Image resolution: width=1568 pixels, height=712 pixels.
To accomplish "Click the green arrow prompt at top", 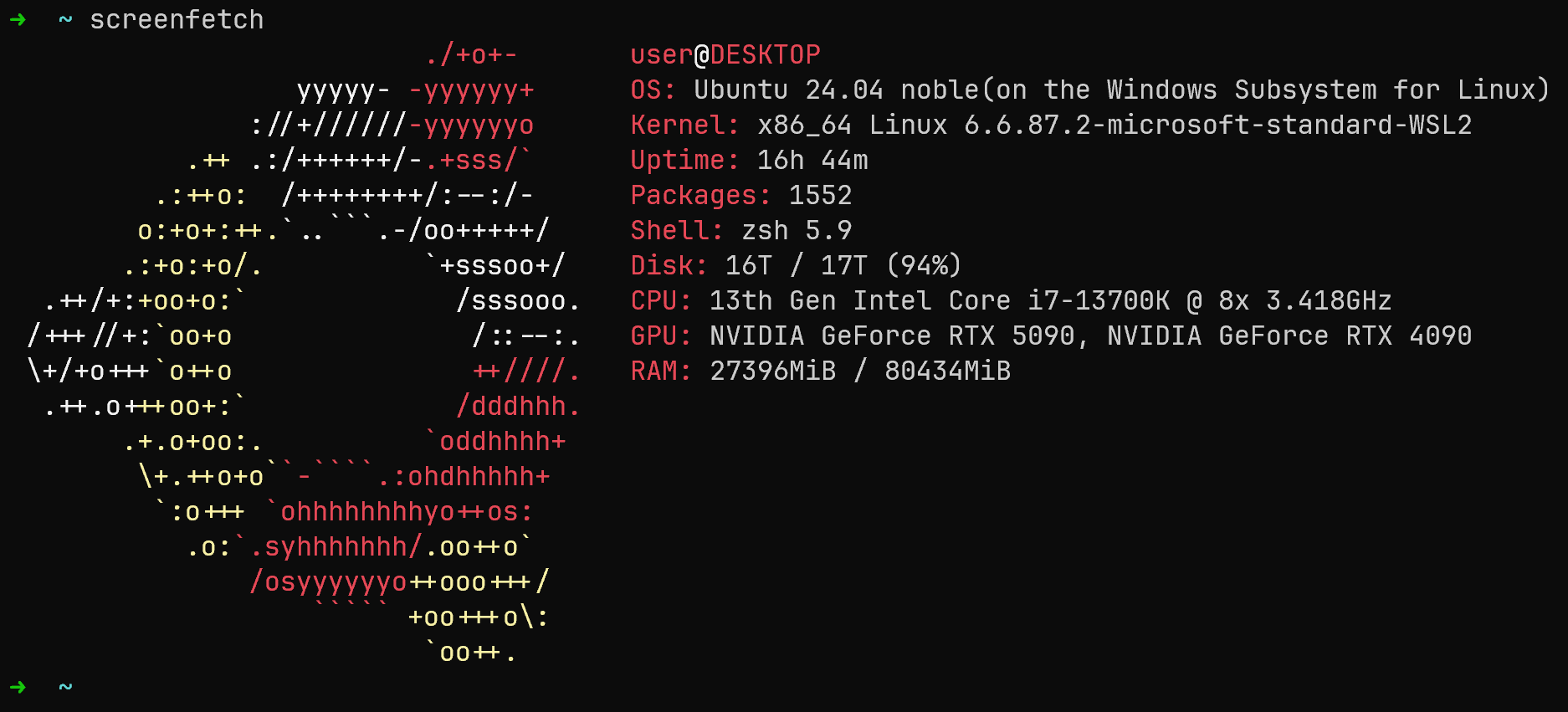I will click(x=18, y=19).
